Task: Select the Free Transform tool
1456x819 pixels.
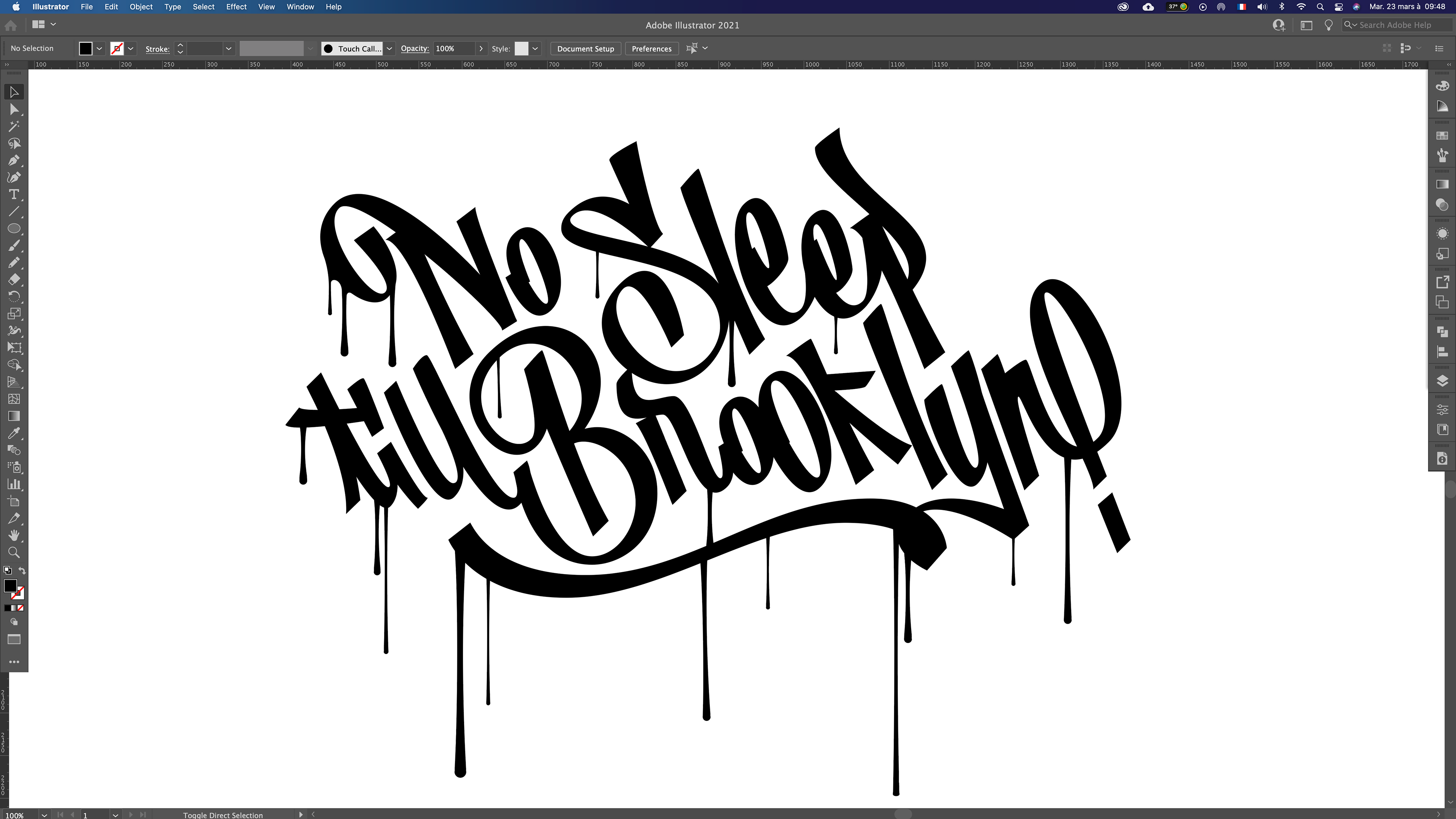Action: pyautogui.click(x=14, y=348)
